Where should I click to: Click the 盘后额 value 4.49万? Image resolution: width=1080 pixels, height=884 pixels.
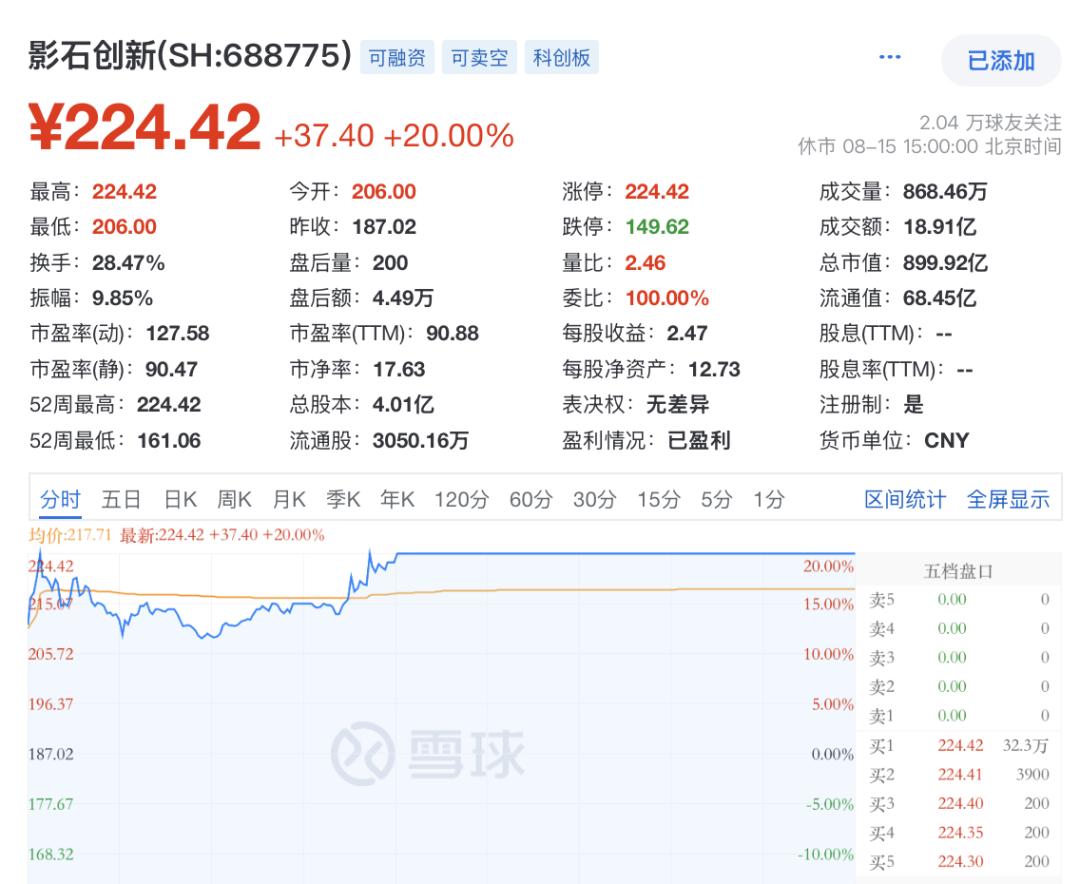403,298
